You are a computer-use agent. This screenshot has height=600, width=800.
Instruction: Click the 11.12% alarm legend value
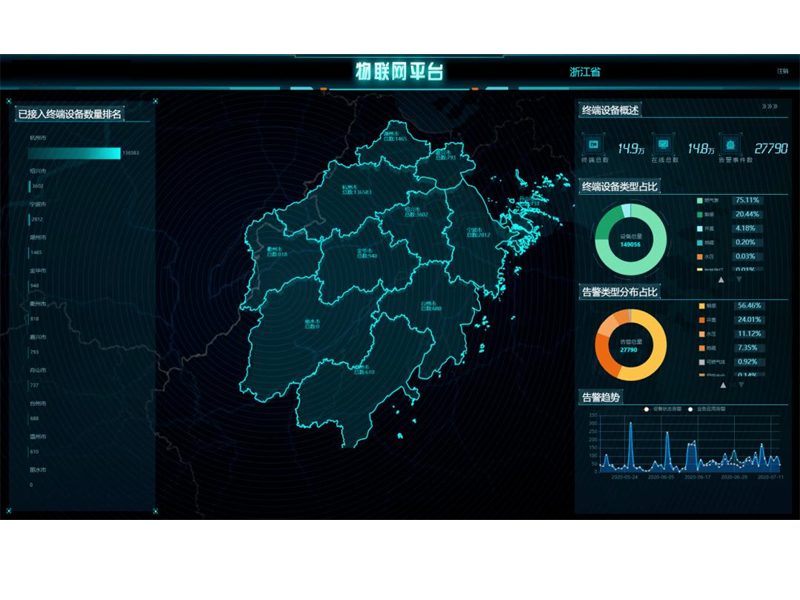tap(749, 334)
